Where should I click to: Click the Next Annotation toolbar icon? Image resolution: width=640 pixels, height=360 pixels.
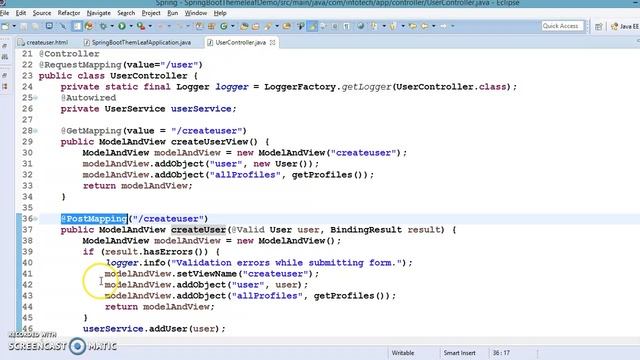coord(374,26)
